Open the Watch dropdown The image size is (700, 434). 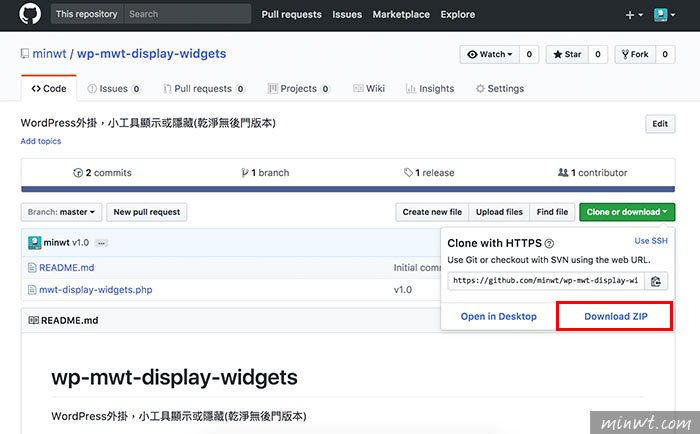[x=490, y=54]
